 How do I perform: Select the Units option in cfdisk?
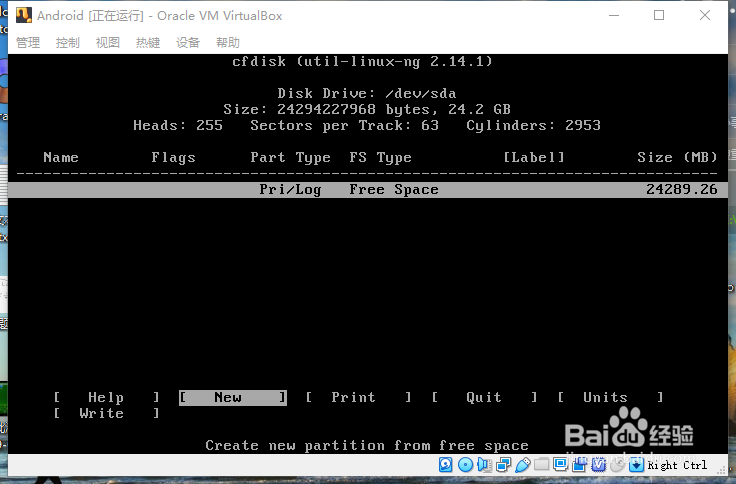pos(610,398)
